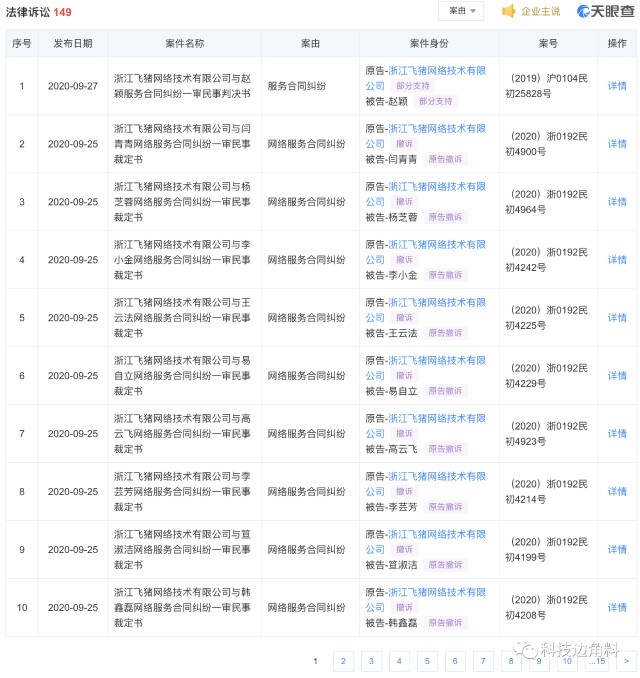Viewport: 640px width, 678px height.
Task: Open 详情 for case 浙0192民初4208号
Action: click(x=617, y=607)
